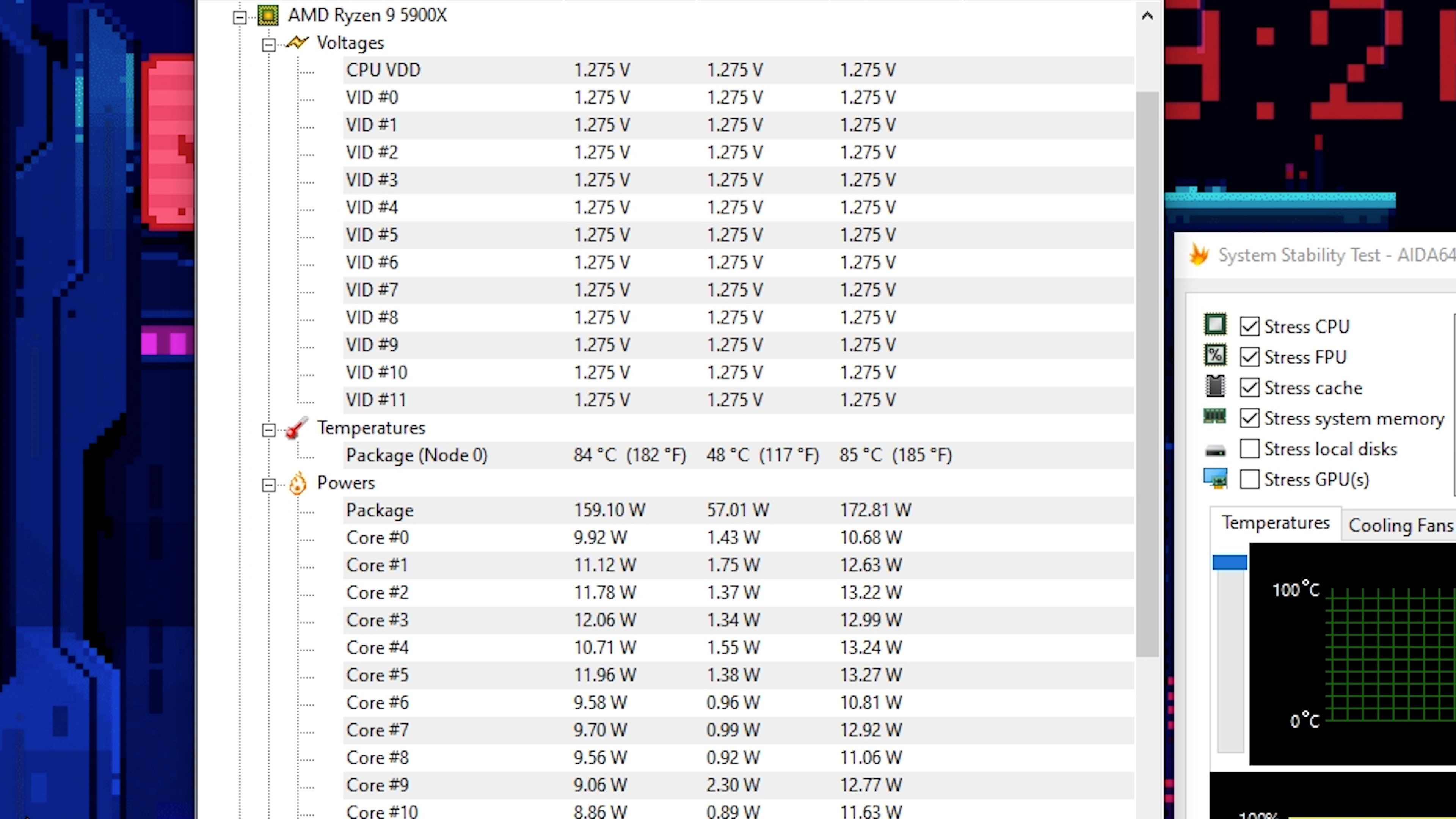This screenshot has width=1456, height=819.
Task: Switch to the Temperatures tab
Action: point(1275,522)
